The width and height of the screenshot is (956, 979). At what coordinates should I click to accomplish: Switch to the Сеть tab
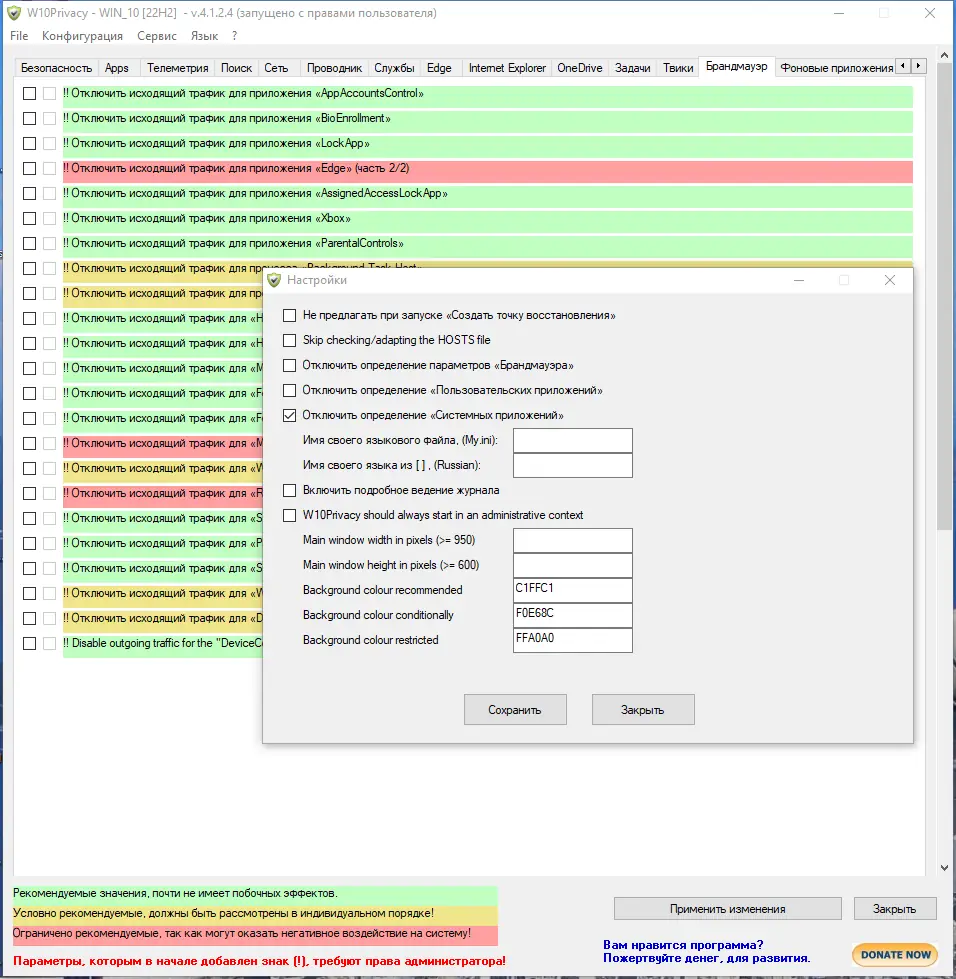[276, 68]
